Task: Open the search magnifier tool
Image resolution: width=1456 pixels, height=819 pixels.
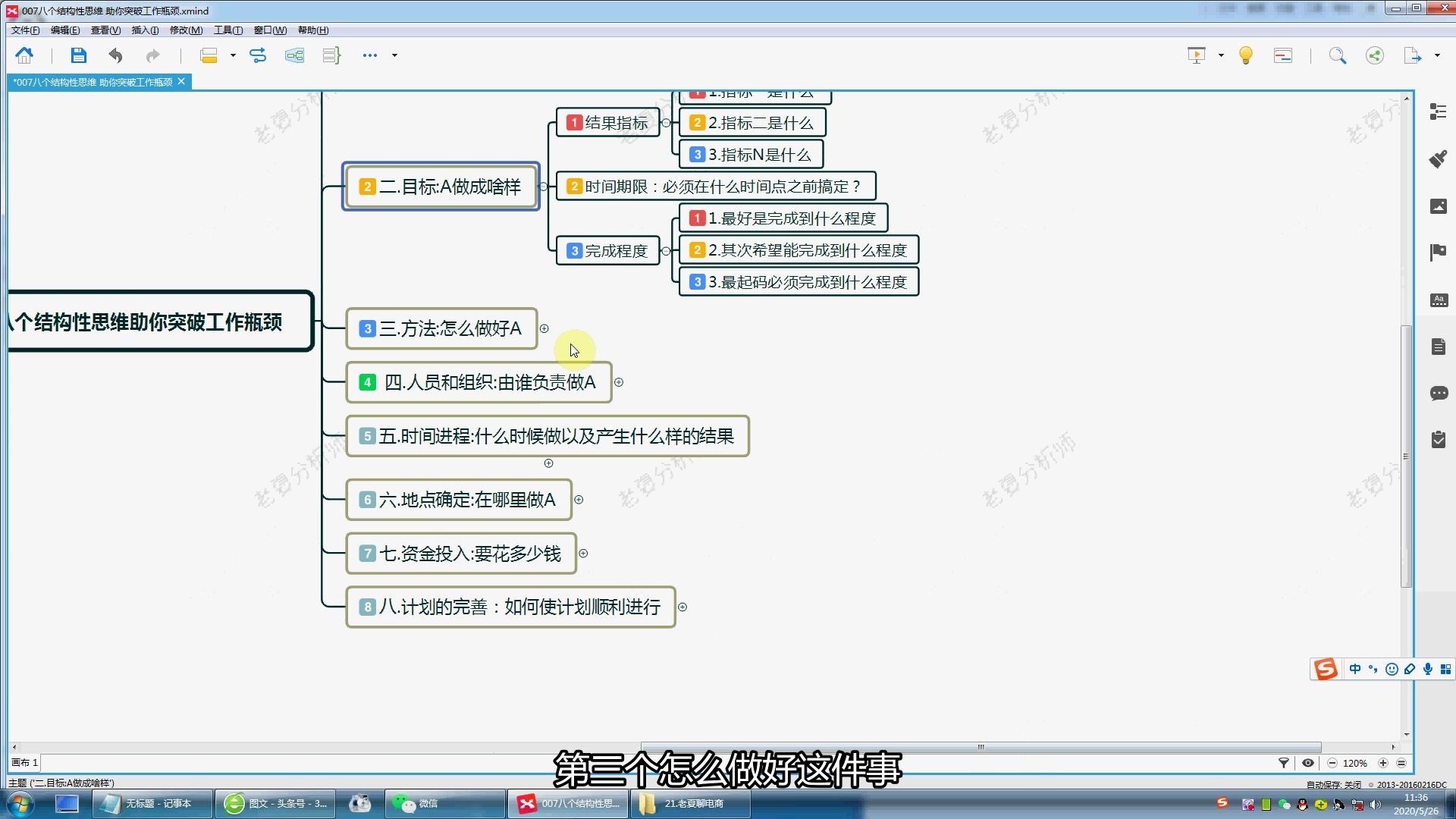Action: click(1337, 55)
